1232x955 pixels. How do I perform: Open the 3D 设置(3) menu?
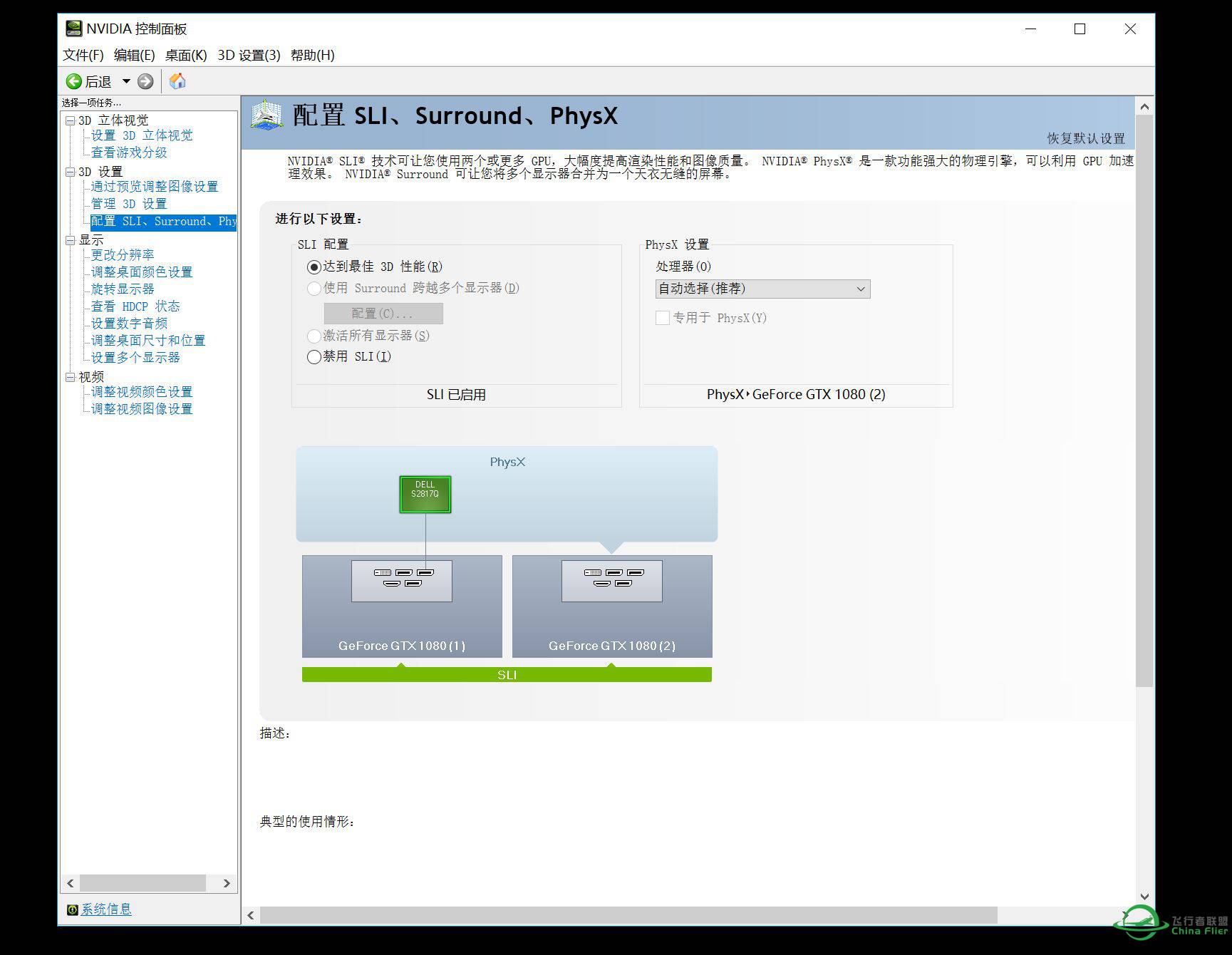pos(249,55)
